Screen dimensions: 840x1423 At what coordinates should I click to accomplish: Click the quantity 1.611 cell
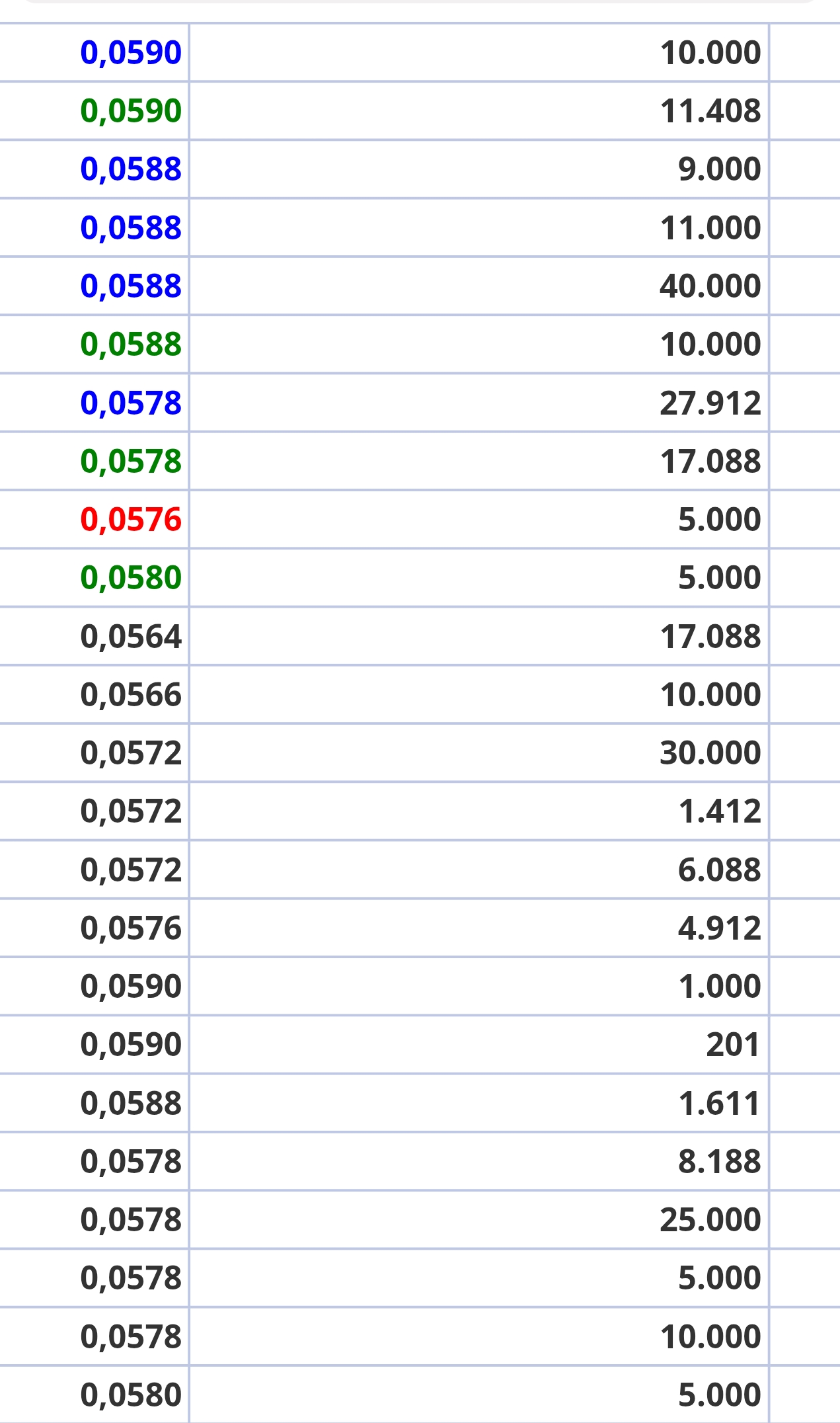click(x=479, y=1103)
